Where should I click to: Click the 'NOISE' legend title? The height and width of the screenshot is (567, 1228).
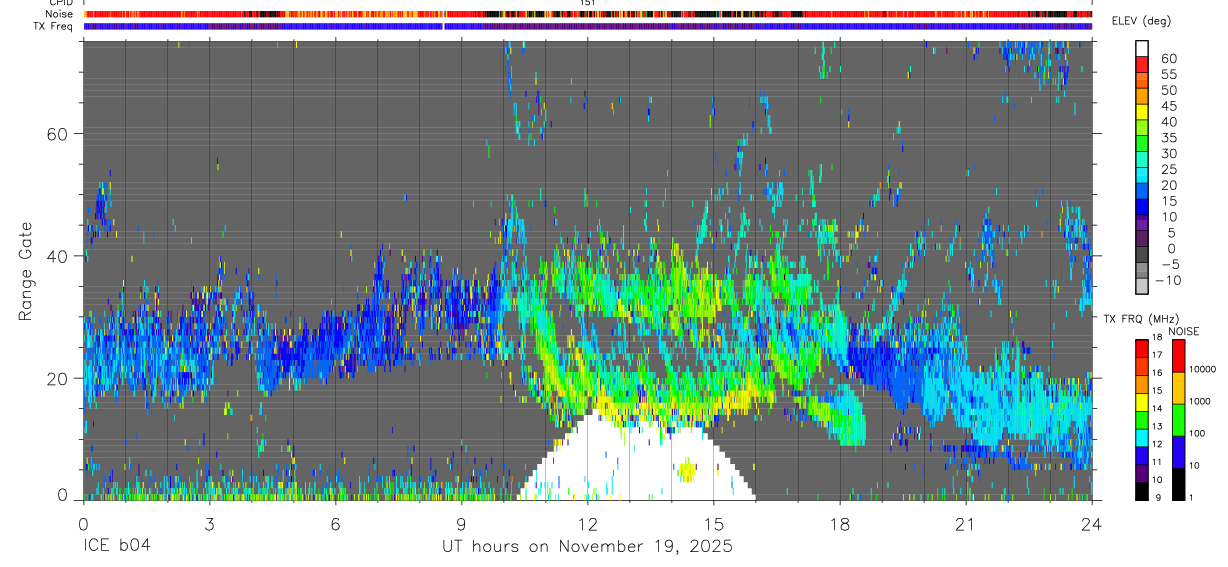[1183, 331]
